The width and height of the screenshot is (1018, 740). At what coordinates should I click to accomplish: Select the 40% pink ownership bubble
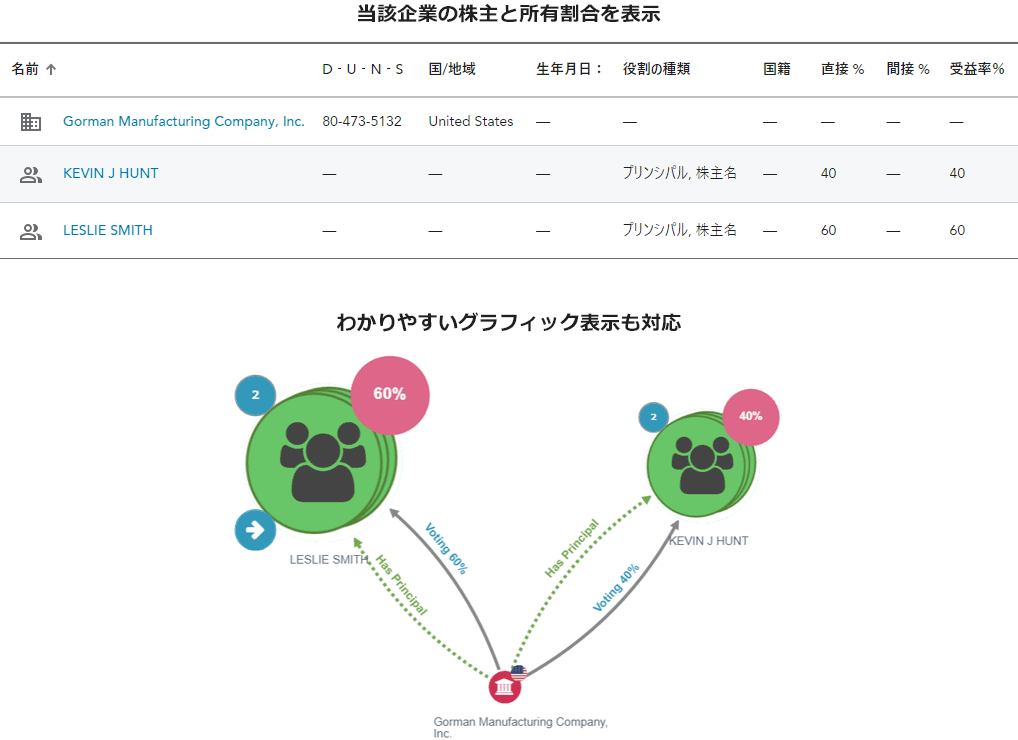point(751,417)
